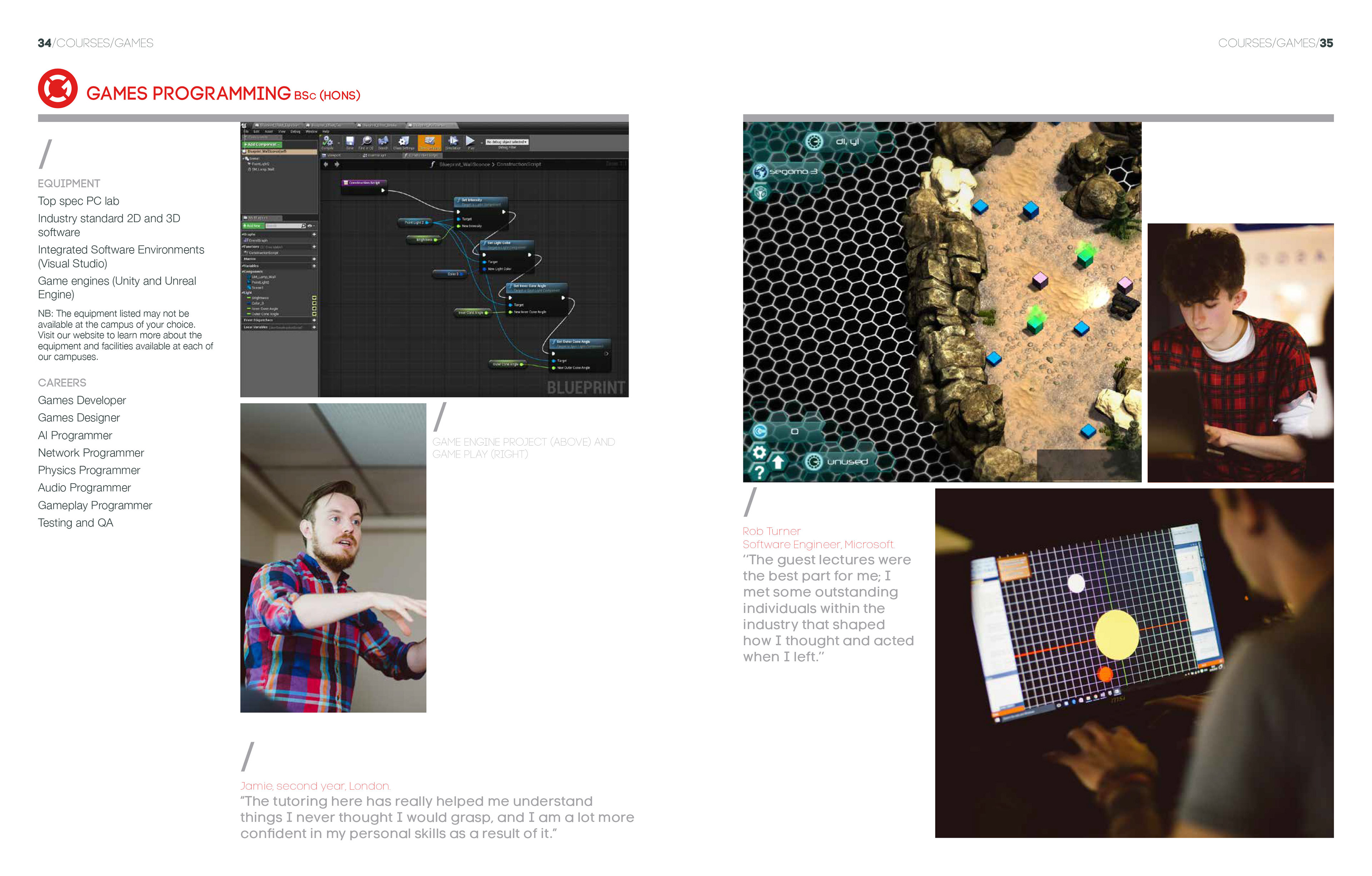Click the Simulation toolbar icon
The width and height of the screenshot is (1372, 876).
tap(453, 141)
